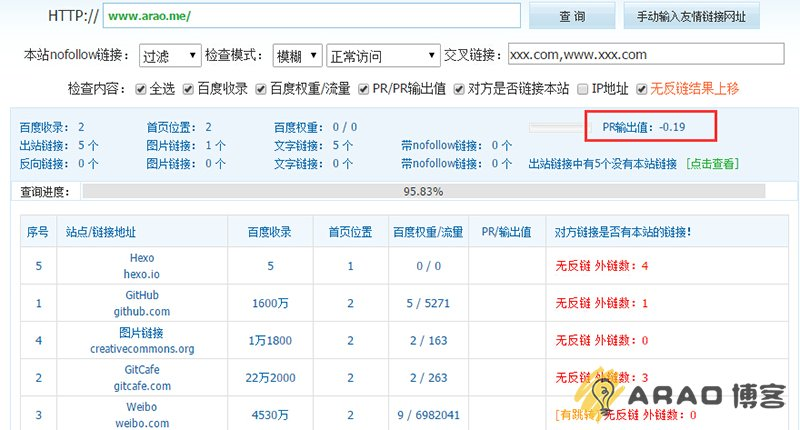
Task: Click the 4530万 cell for Weibo
Action: 270,415
